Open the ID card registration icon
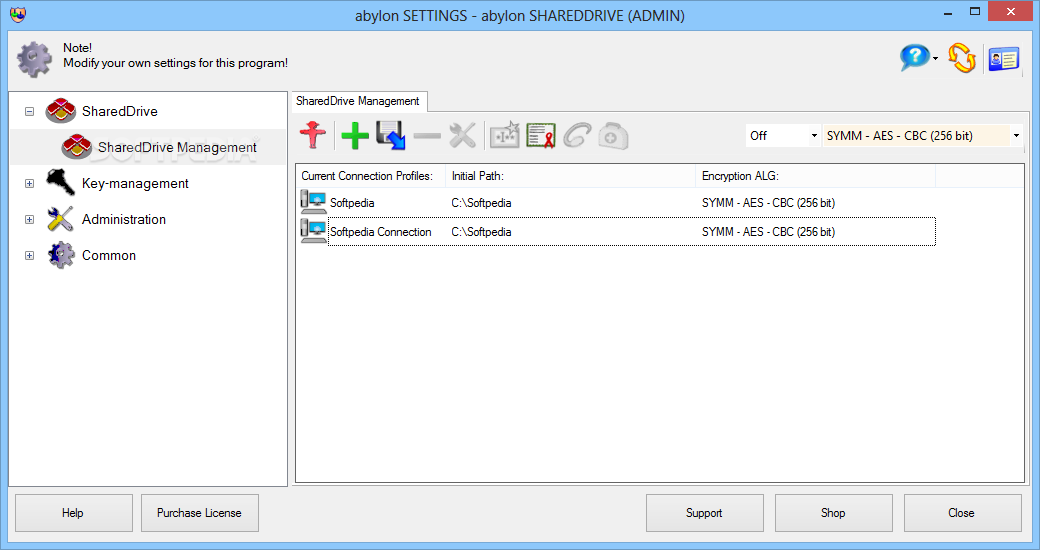 pos(1004,59)
